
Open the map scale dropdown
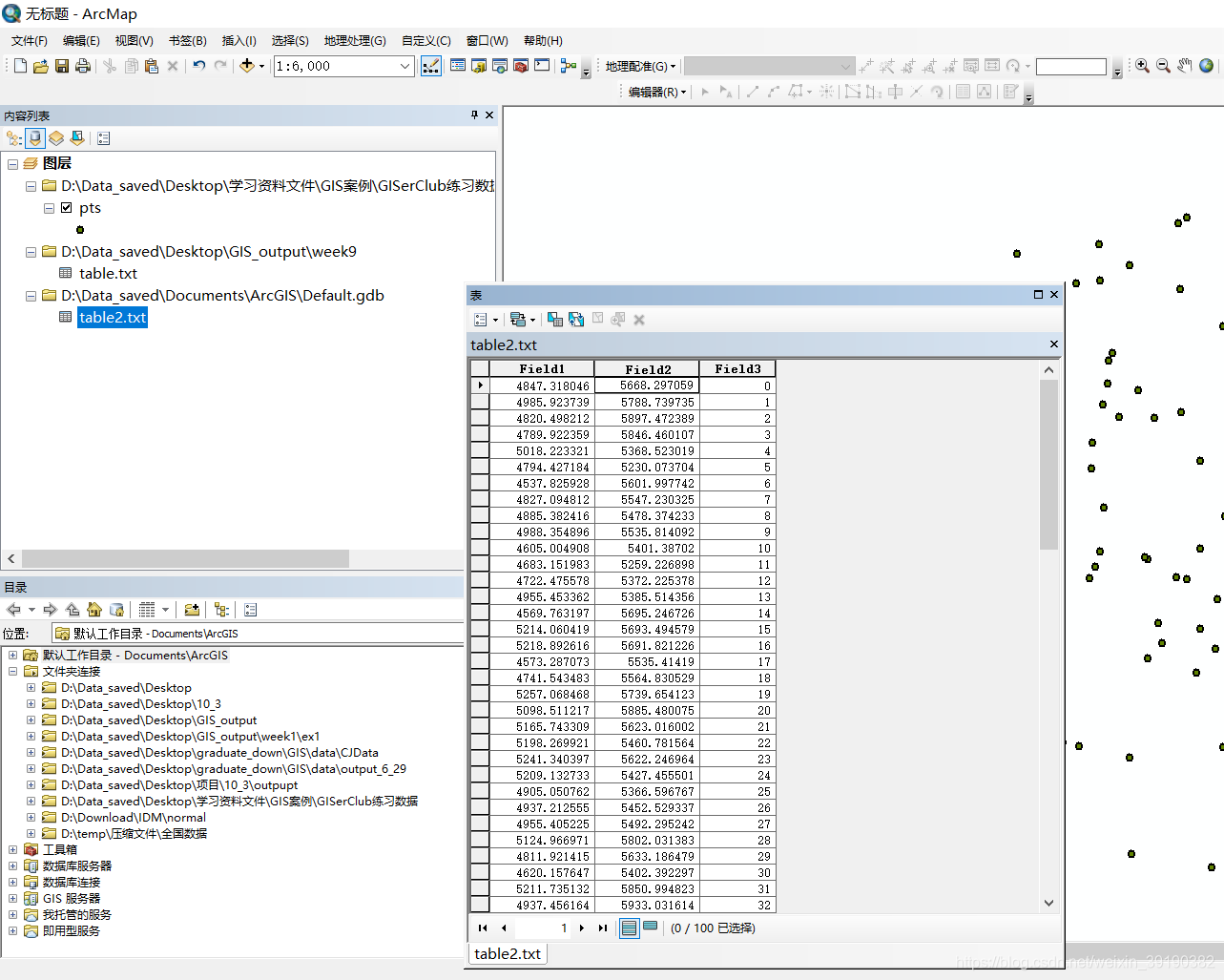click(405, 66)
